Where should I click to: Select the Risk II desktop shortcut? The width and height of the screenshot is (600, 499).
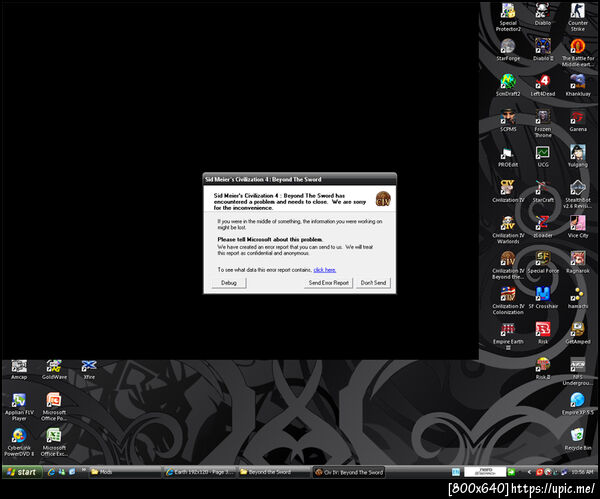tap(543, 369)
